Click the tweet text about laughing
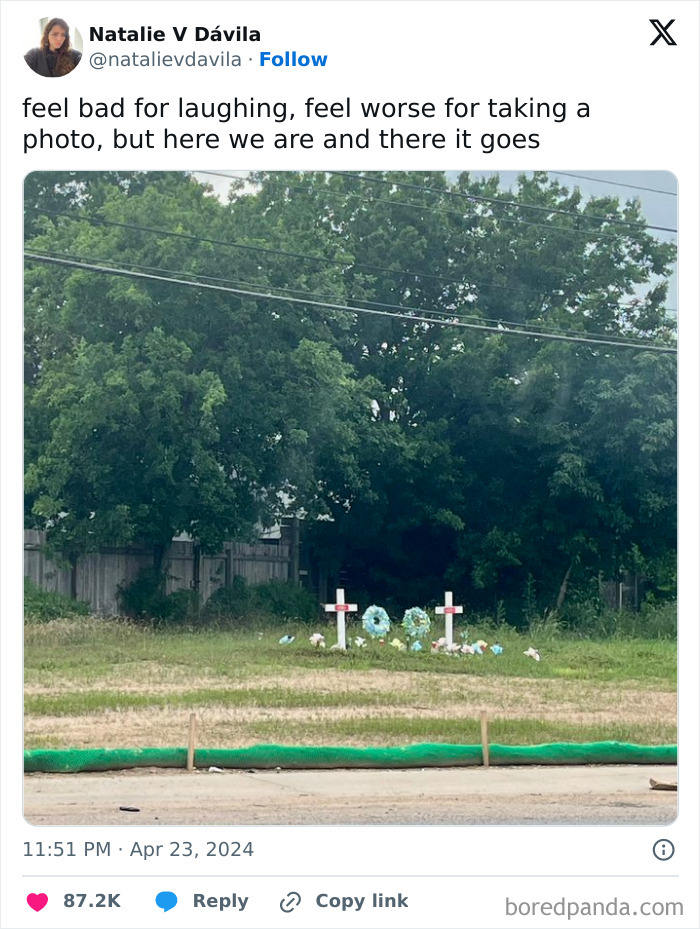The height and width of the screenshot is (929, 700). tap(306, 124)
